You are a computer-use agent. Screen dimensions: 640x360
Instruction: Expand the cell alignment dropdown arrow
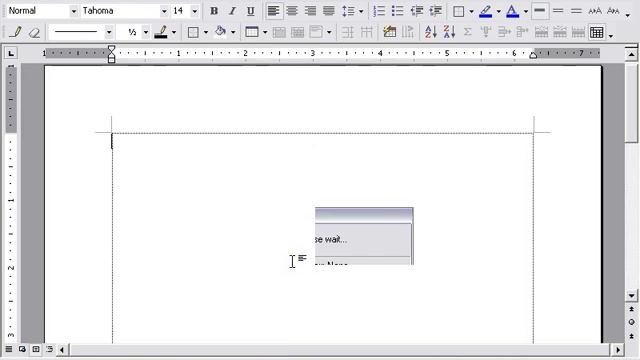pyautogui.click(x=329, y=32)
